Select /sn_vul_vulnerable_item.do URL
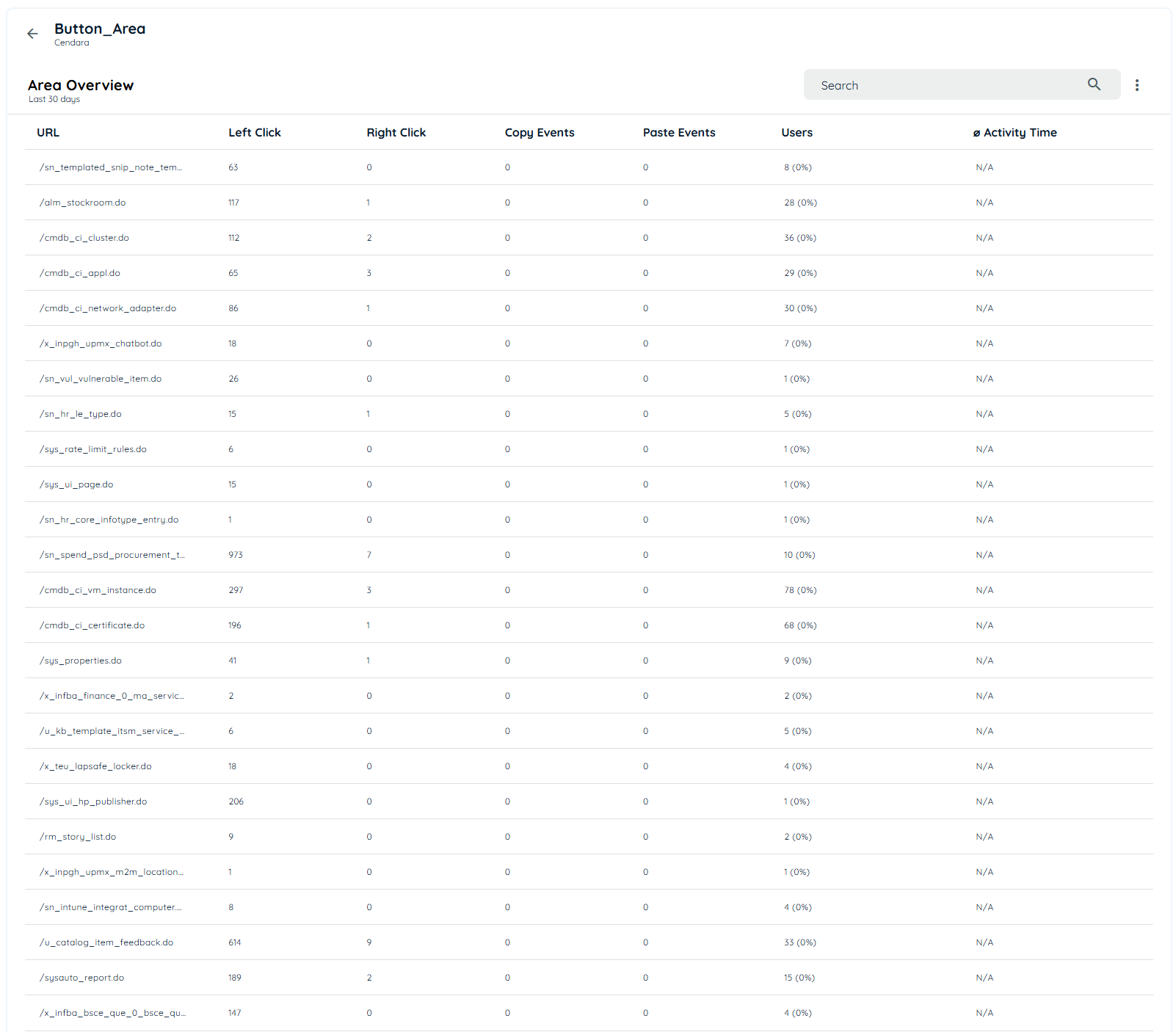Viewport: 1176px width, 1032px height. (101, 379)
